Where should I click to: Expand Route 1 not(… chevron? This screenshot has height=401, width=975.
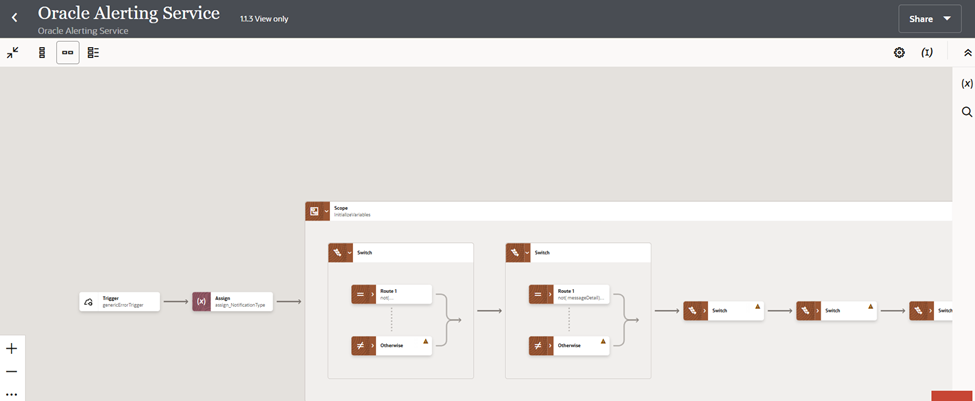click(x=373, y=294)
